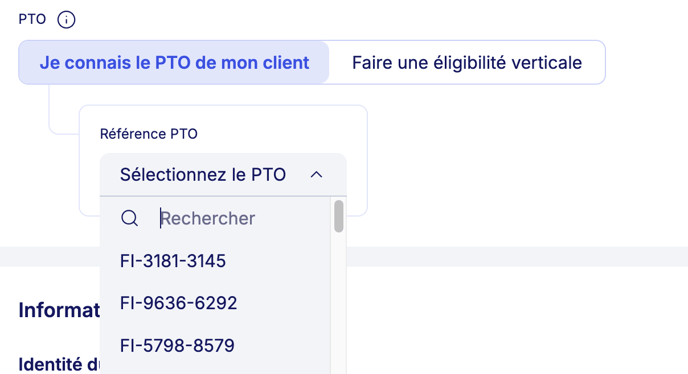Click the 'PTO' section label text
The image size is (688, 374).
coord(32,19)
